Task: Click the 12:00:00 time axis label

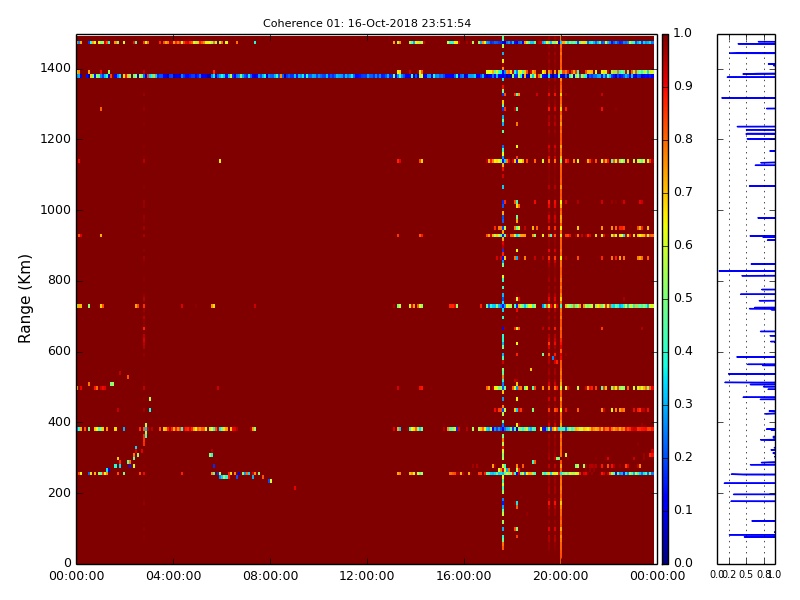Action: point(367,576)
